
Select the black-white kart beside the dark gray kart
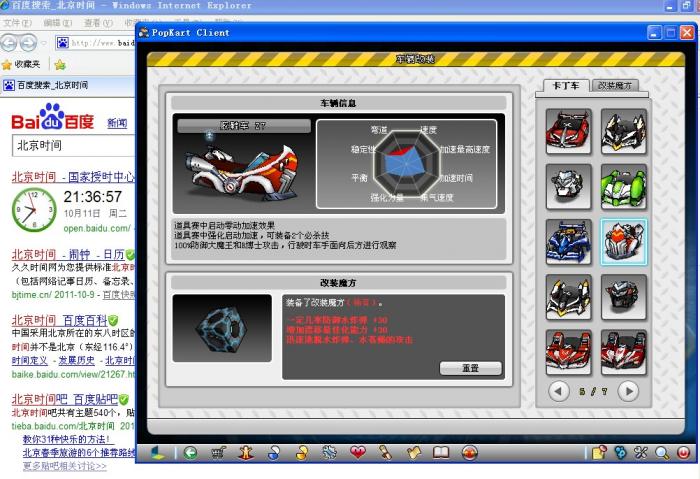coord(568,297)
